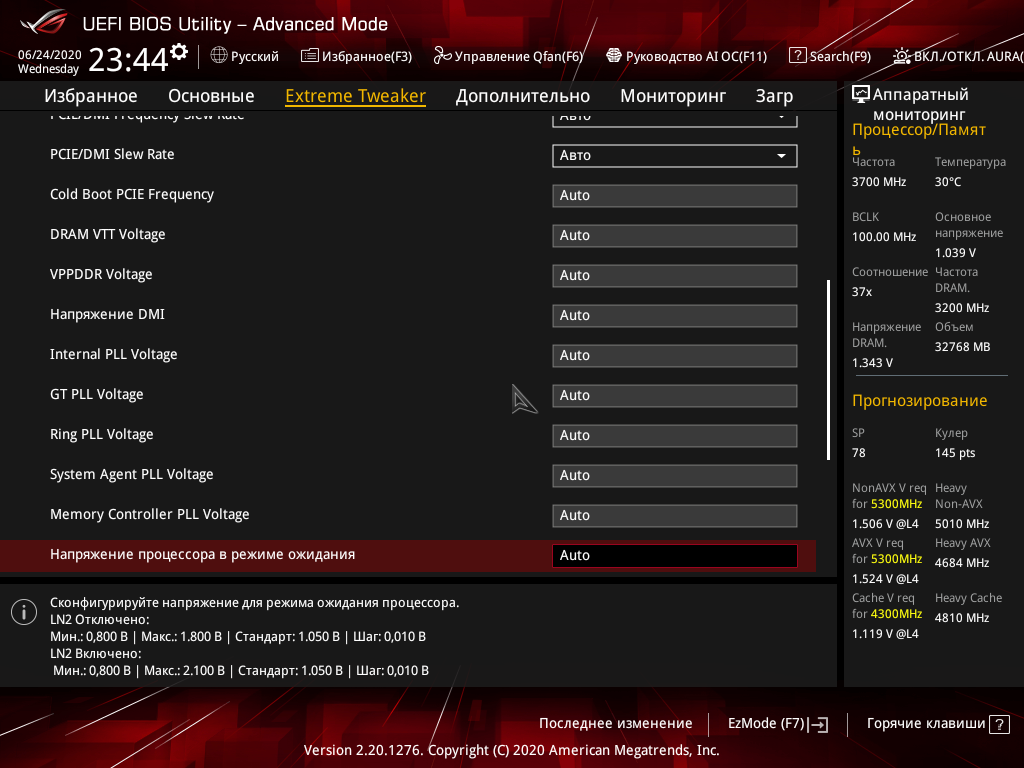Toggle ВКЛ./ОТКЛ. AURA lighting
The width and height of the screenshot is (1024, 768).
959,56
